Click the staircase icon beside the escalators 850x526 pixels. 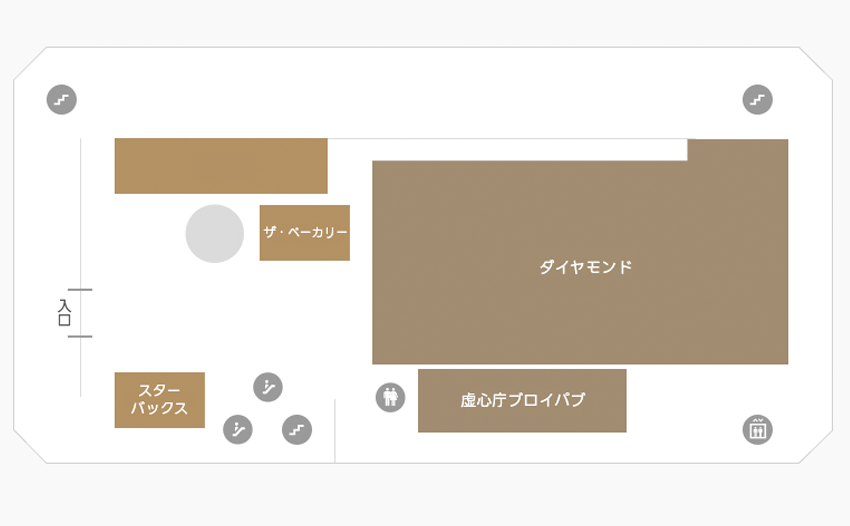point(297,429)
